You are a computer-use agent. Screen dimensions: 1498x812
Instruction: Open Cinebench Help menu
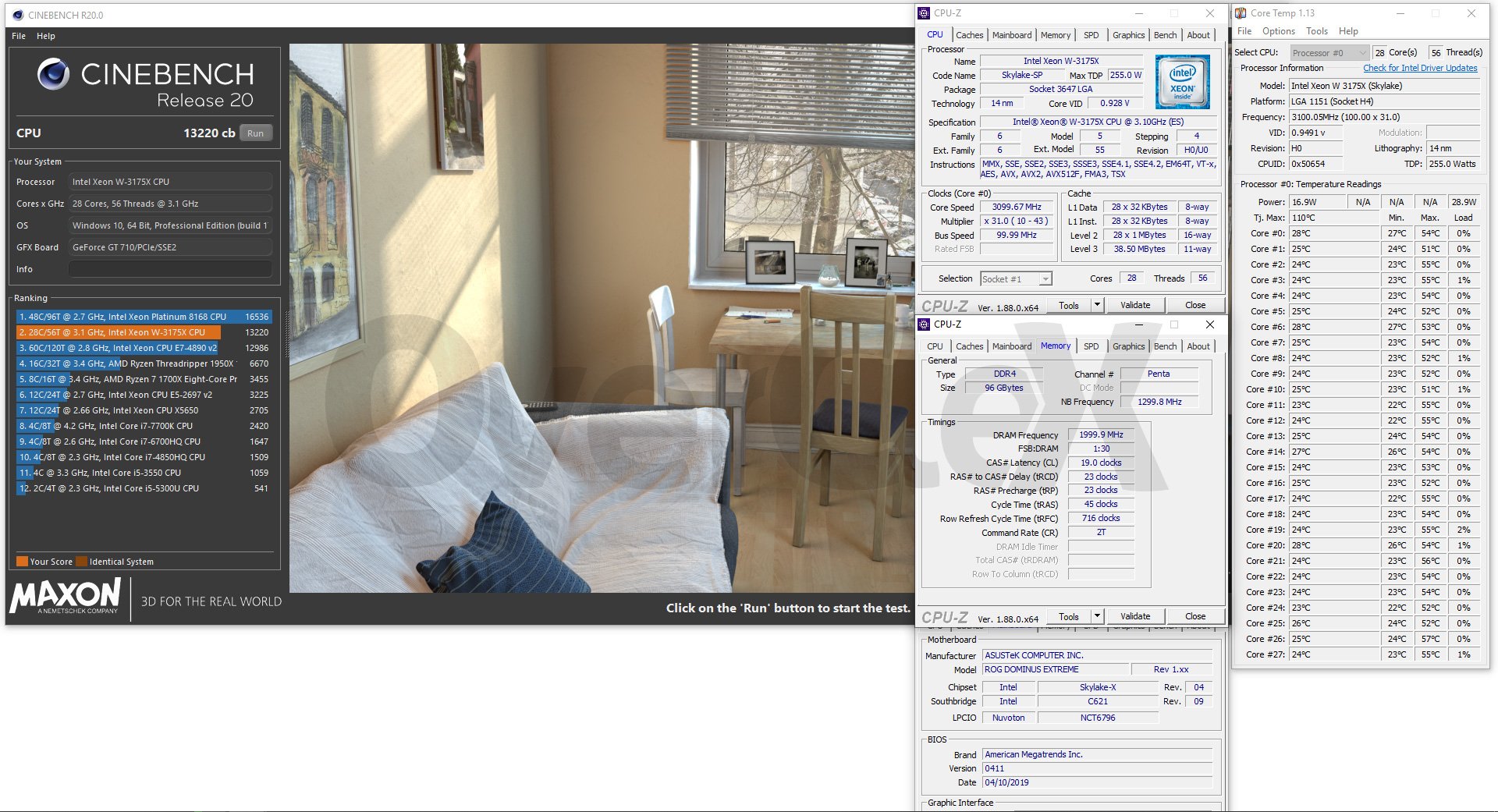point(46,36)
